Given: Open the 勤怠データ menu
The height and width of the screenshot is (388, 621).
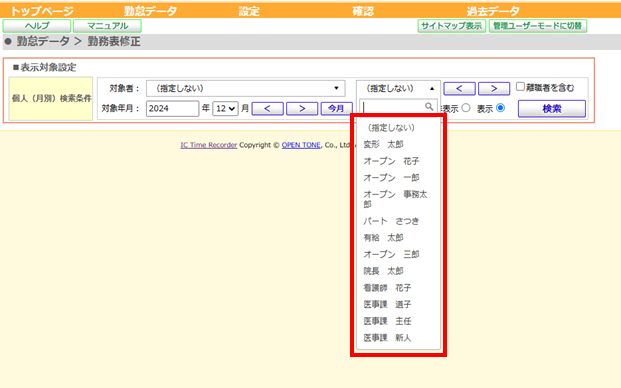Looking at the screenshot, I should click(150, 11).
